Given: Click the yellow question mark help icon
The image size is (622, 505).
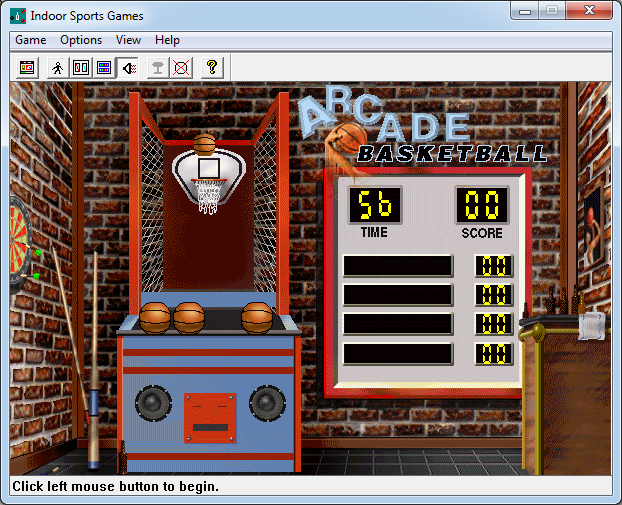Looking at the screenshot, I should pos(212,68).
